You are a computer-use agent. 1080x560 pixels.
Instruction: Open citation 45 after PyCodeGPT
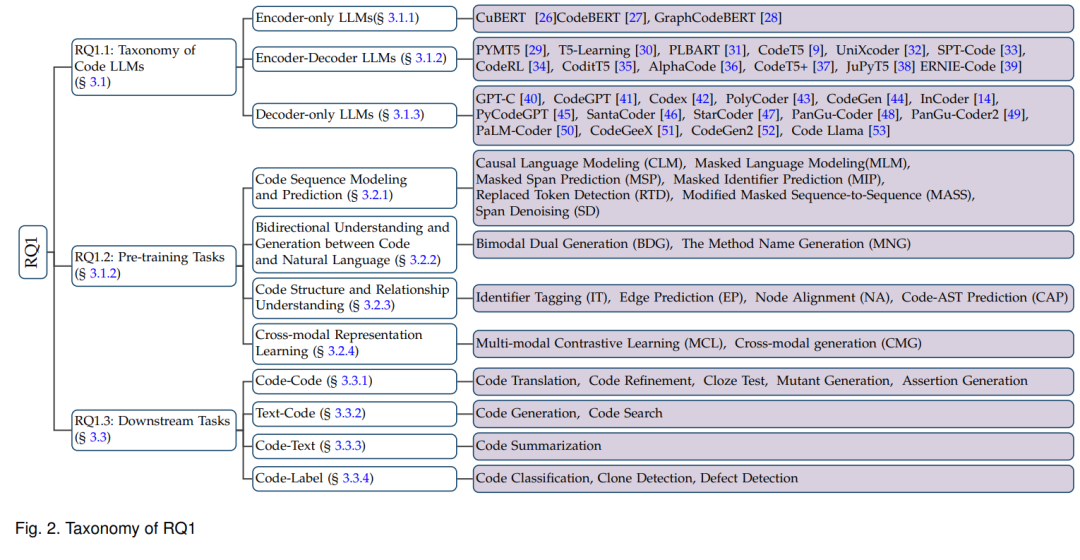click(563, 115)
